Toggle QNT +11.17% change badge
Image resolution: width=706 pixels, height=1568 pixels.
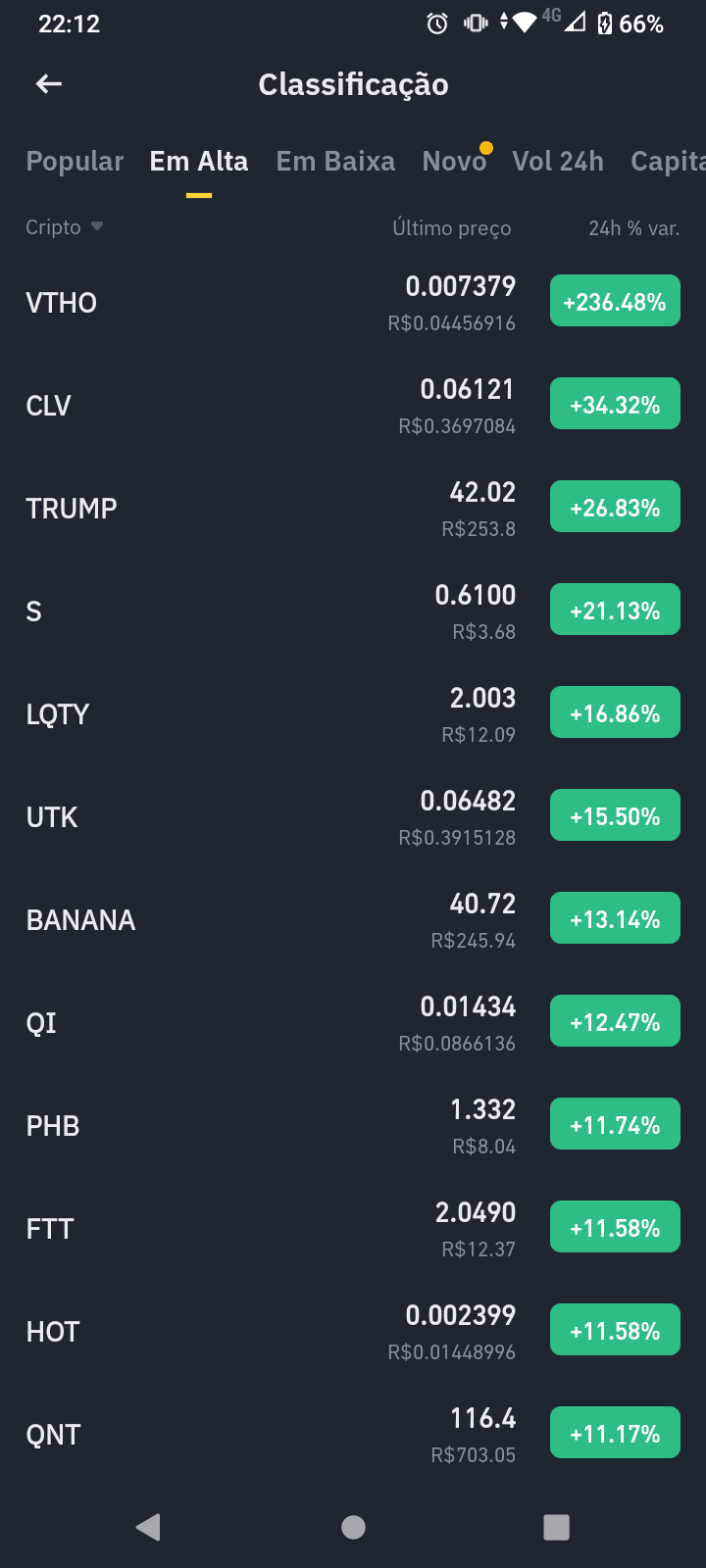click(615, 1434)
